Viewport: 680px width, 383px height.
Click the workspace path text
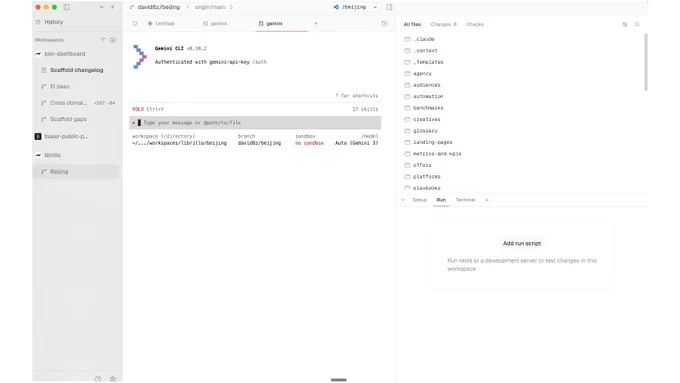point(179,143)
